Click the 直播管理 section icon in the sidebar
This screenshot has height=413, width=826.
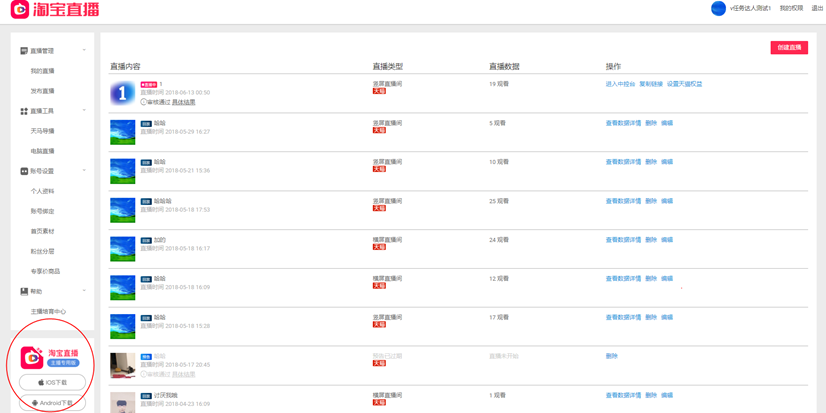(24, 51)
